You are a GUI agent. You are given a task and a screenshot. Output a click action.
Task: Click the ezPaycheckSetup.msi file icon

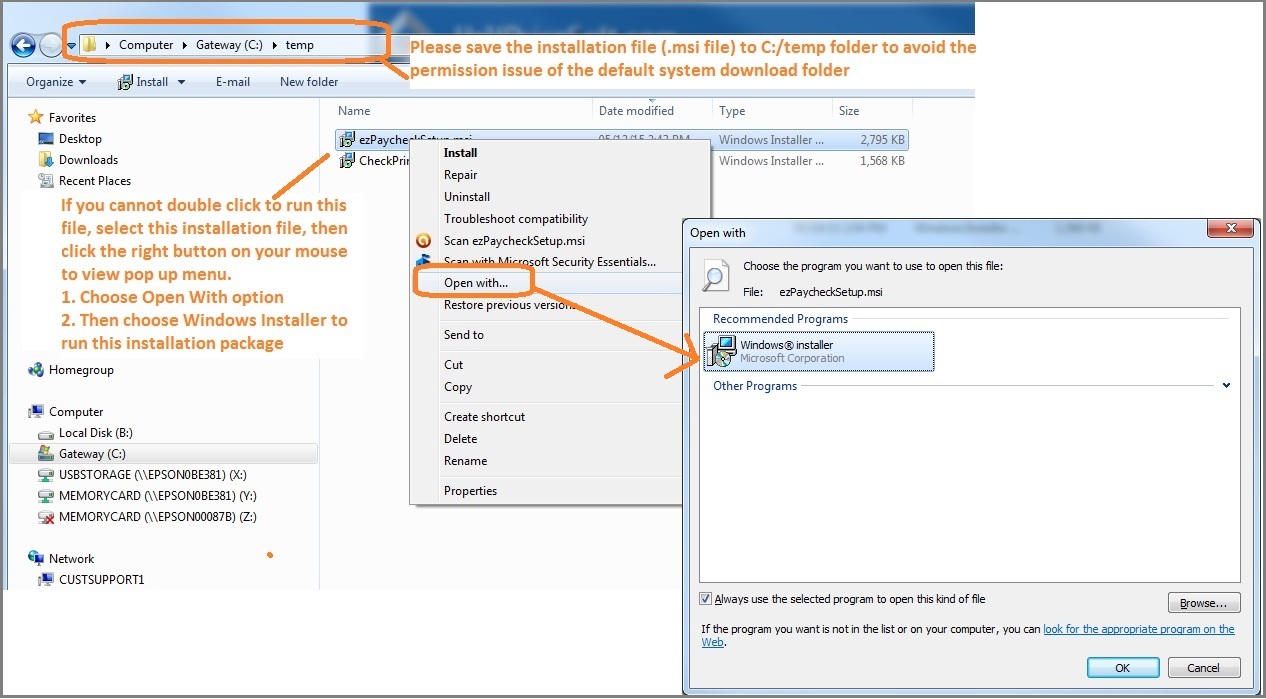347,140
